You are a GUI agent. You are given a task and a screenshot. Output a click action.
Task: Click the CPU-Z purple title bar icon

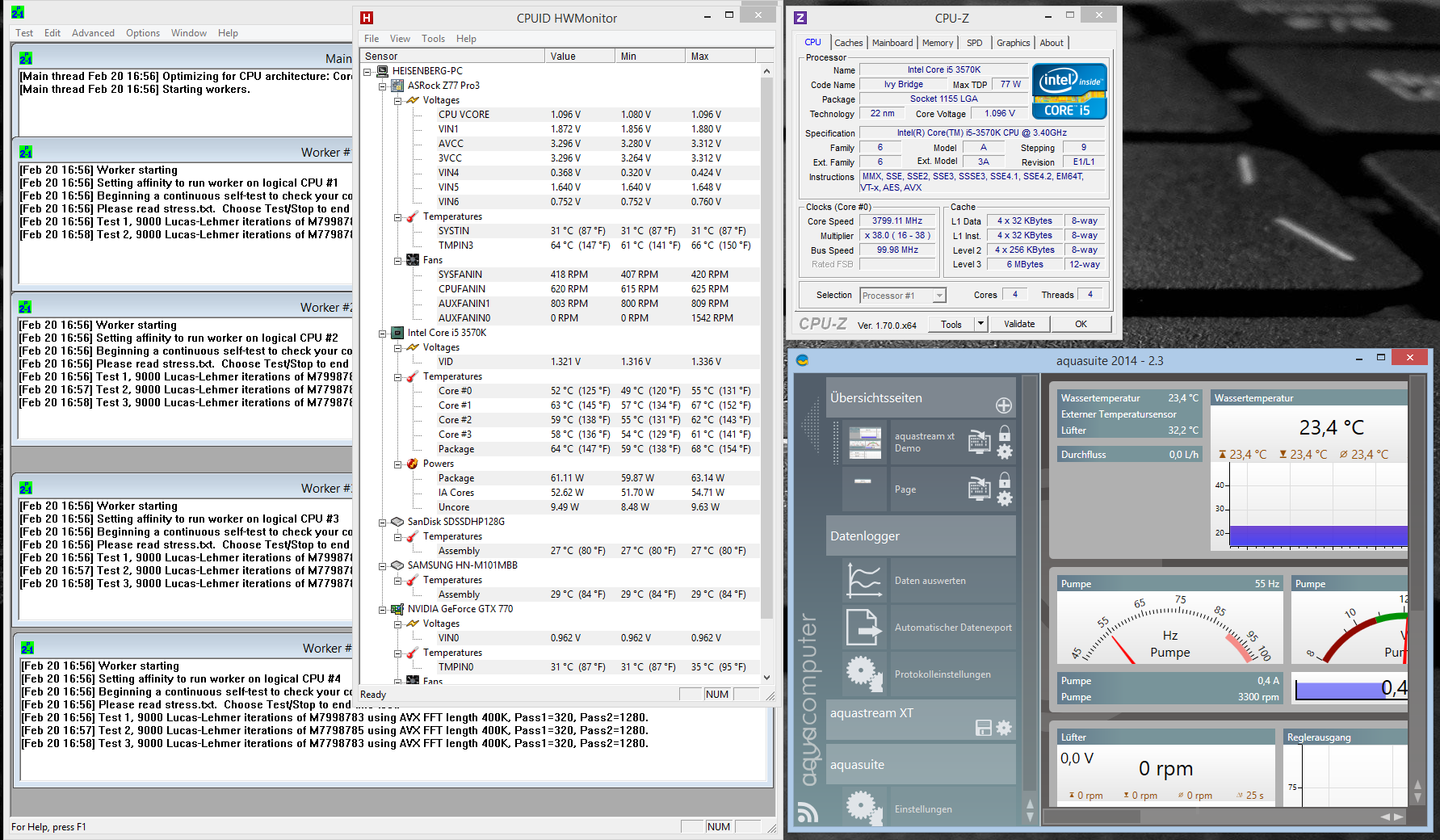(800, 18)
